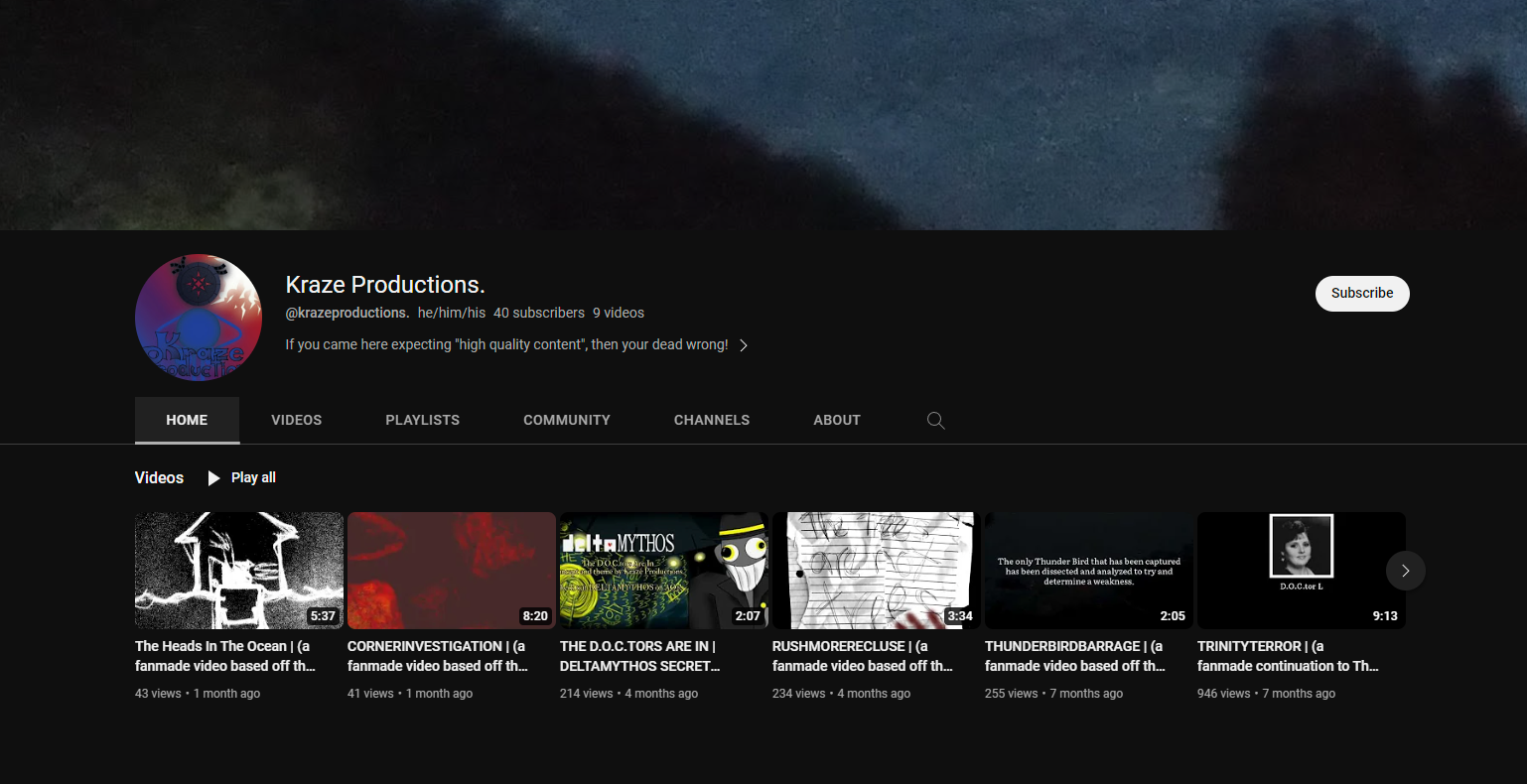Click the Kraze Productions channel avatar

(199, 318)
